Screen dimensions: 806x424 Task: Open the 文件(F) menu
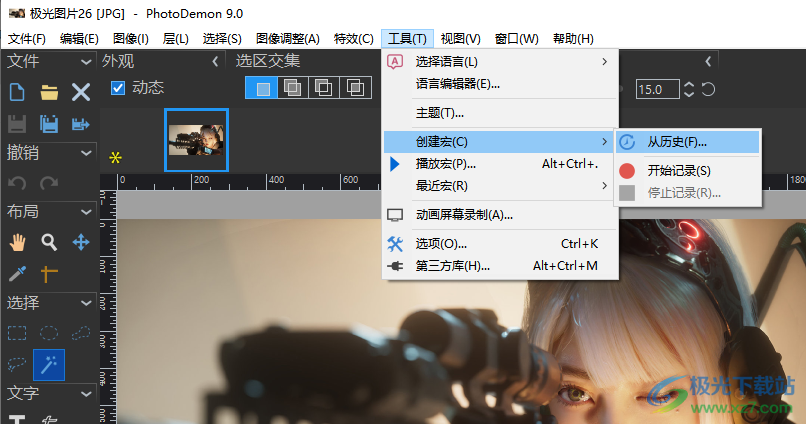(27, 39)
